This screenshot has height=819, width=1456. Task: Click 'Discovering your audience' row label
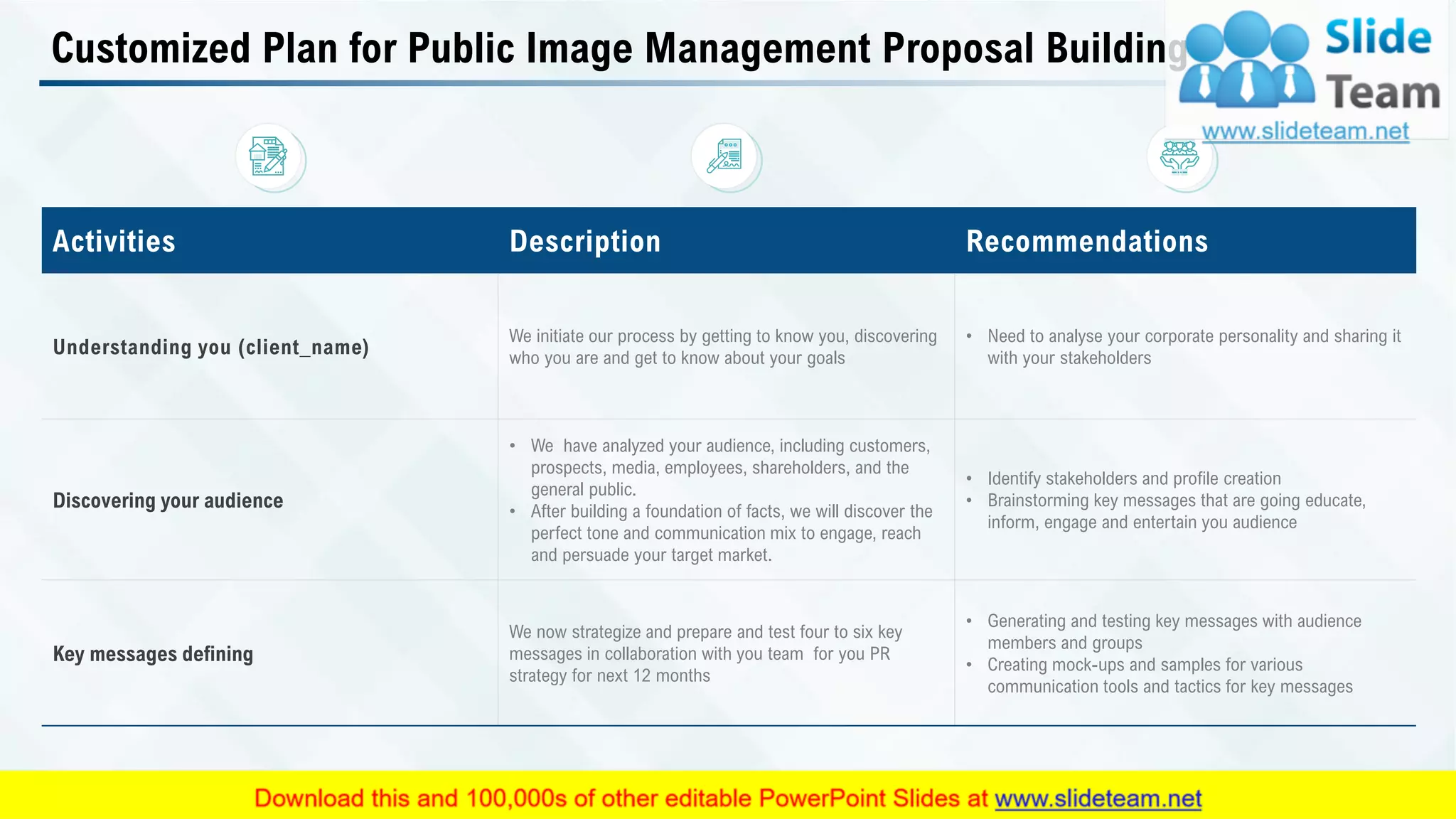point(168,500)
